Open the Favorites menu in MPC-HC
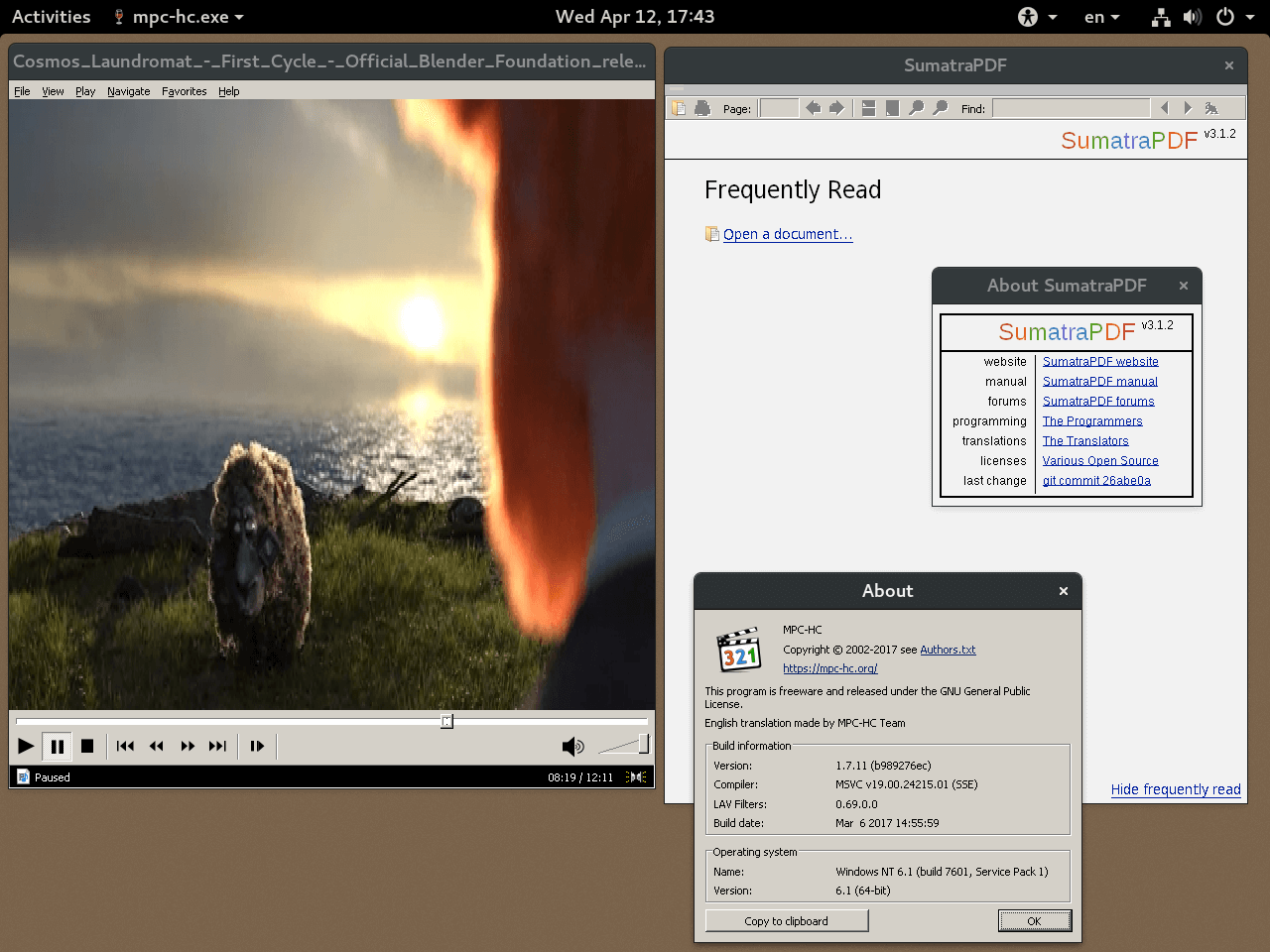1270x952 pixels. [x=184, y=90]
